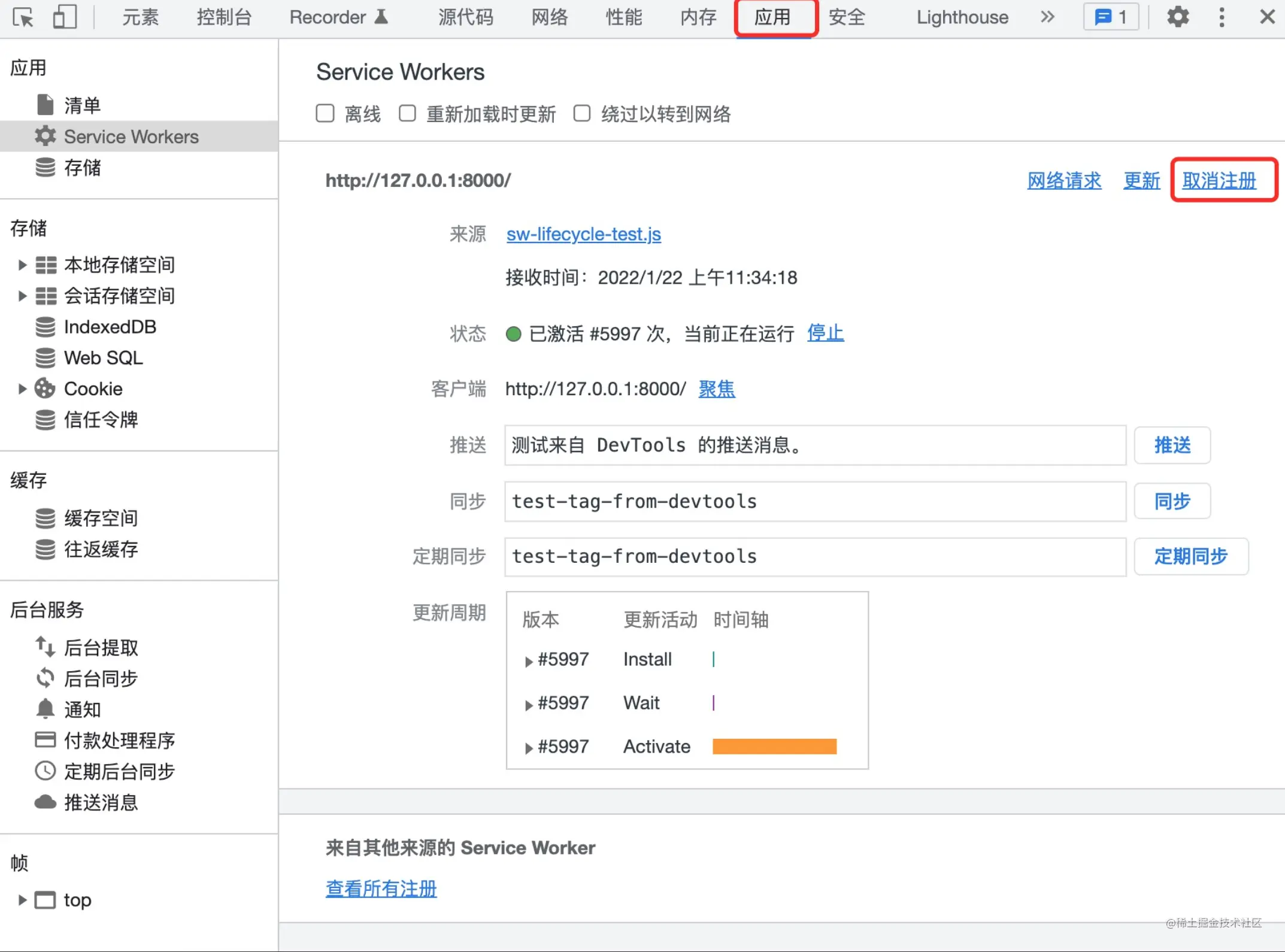Viewport: 1285px width, 952px height.
Task: Expand the Cookie tree node
Action: 22,389
